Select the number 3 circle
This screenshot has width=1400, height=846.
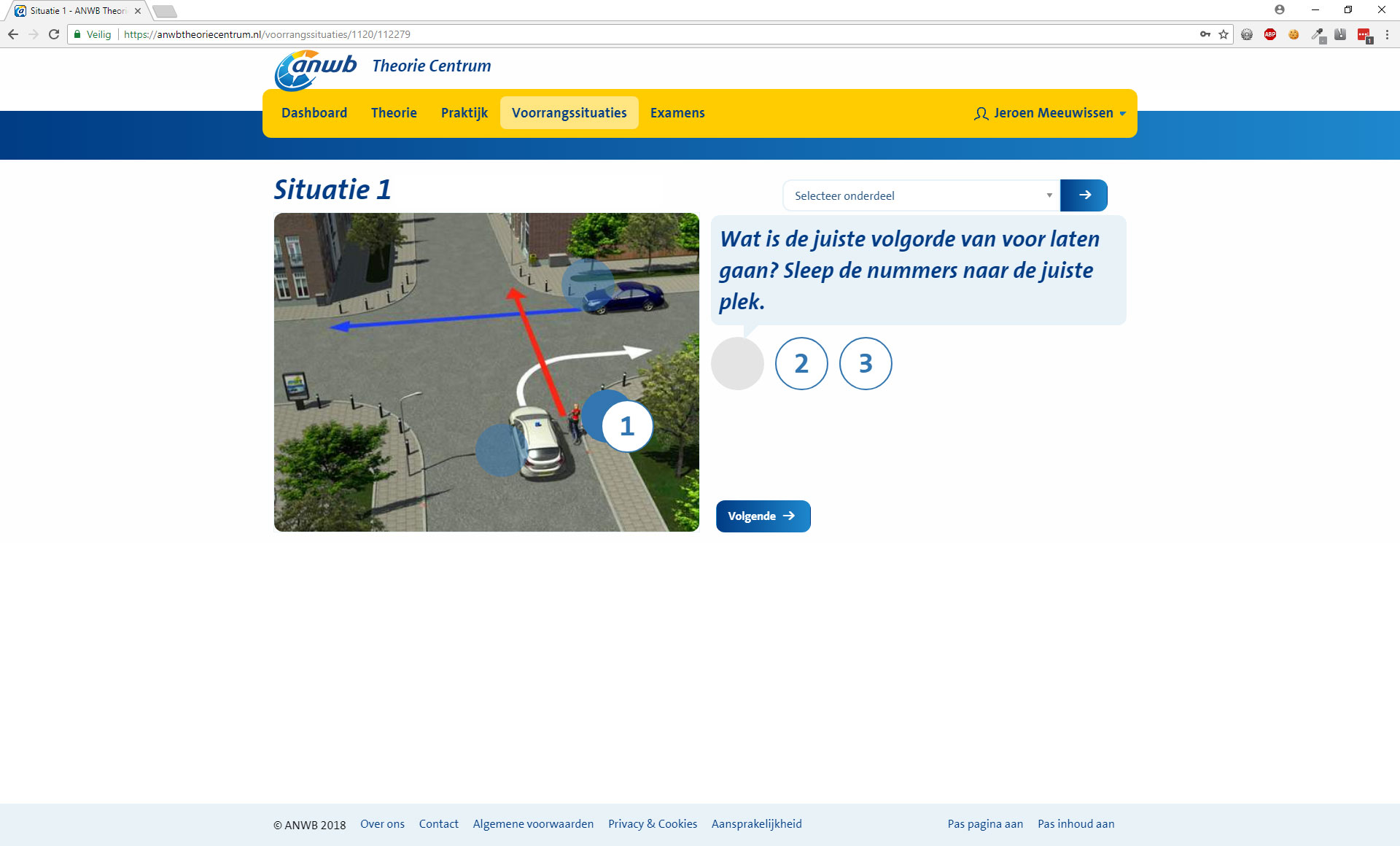click(866, 363)
